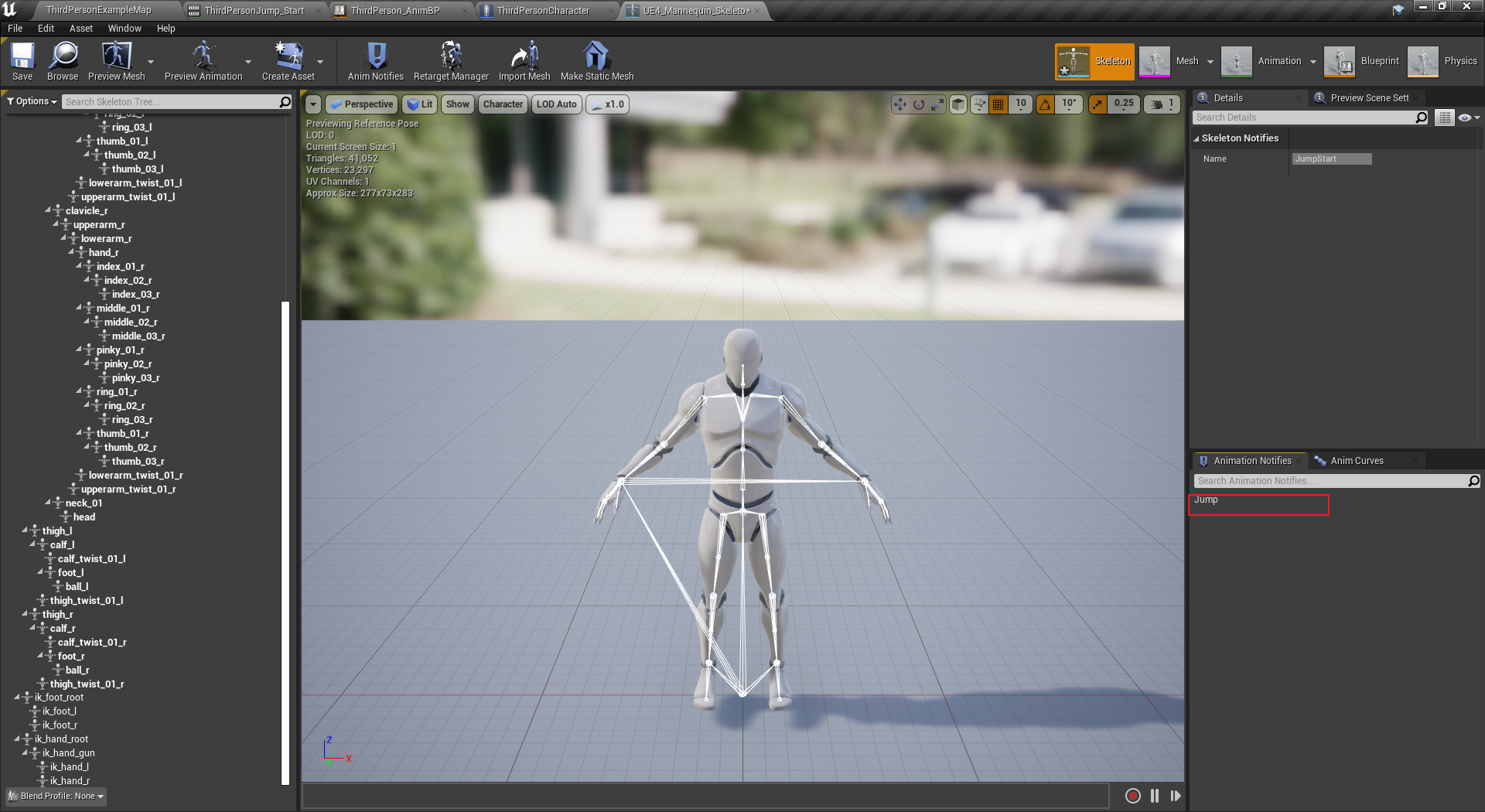Click the Import Mesh toolbar icon
The width and height of the screenshot is (1485, 812).
click(524, 61)
